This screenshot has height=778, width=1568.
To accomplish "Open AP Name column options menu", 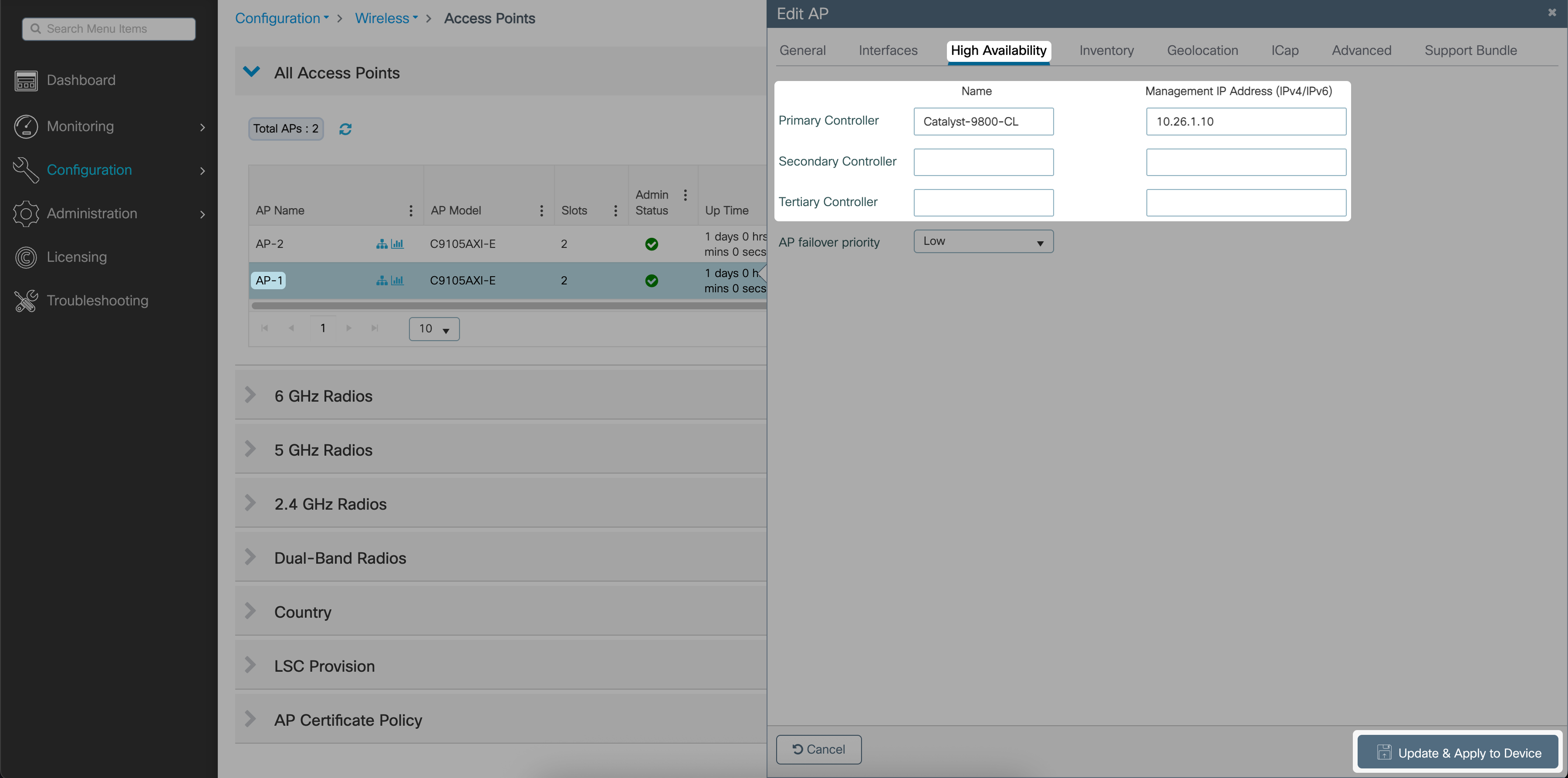I will coord(411,211).
